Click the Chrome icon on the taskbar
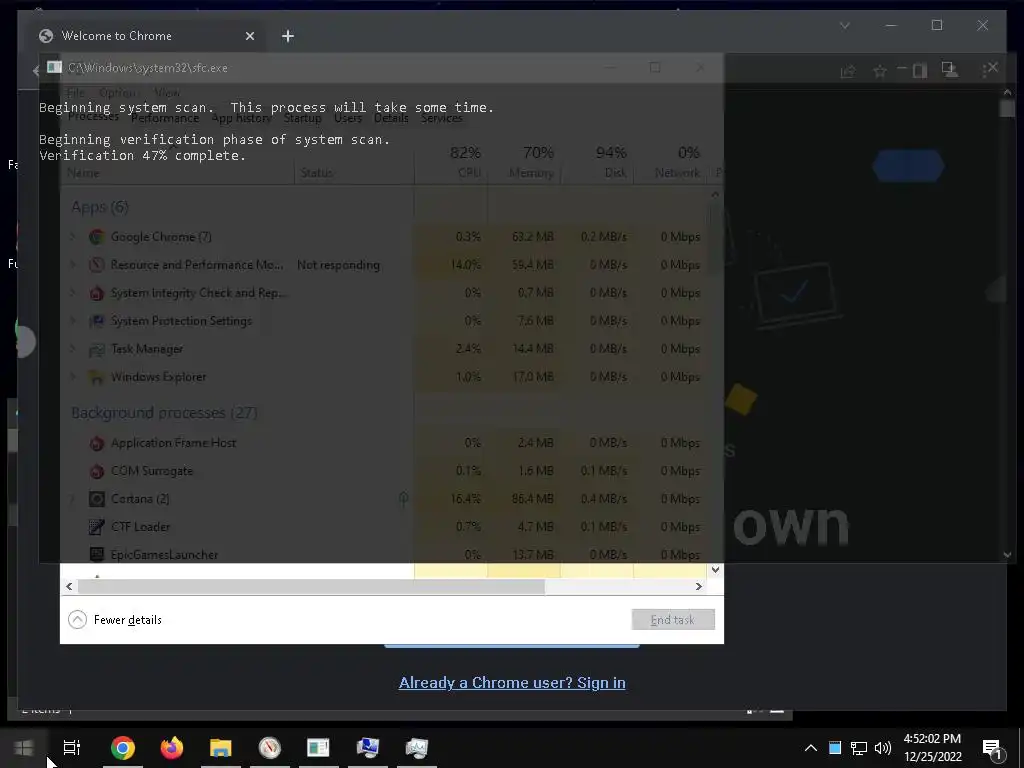Image resolution: width=1024 pixels, height=768 pixels. [123, 748]
